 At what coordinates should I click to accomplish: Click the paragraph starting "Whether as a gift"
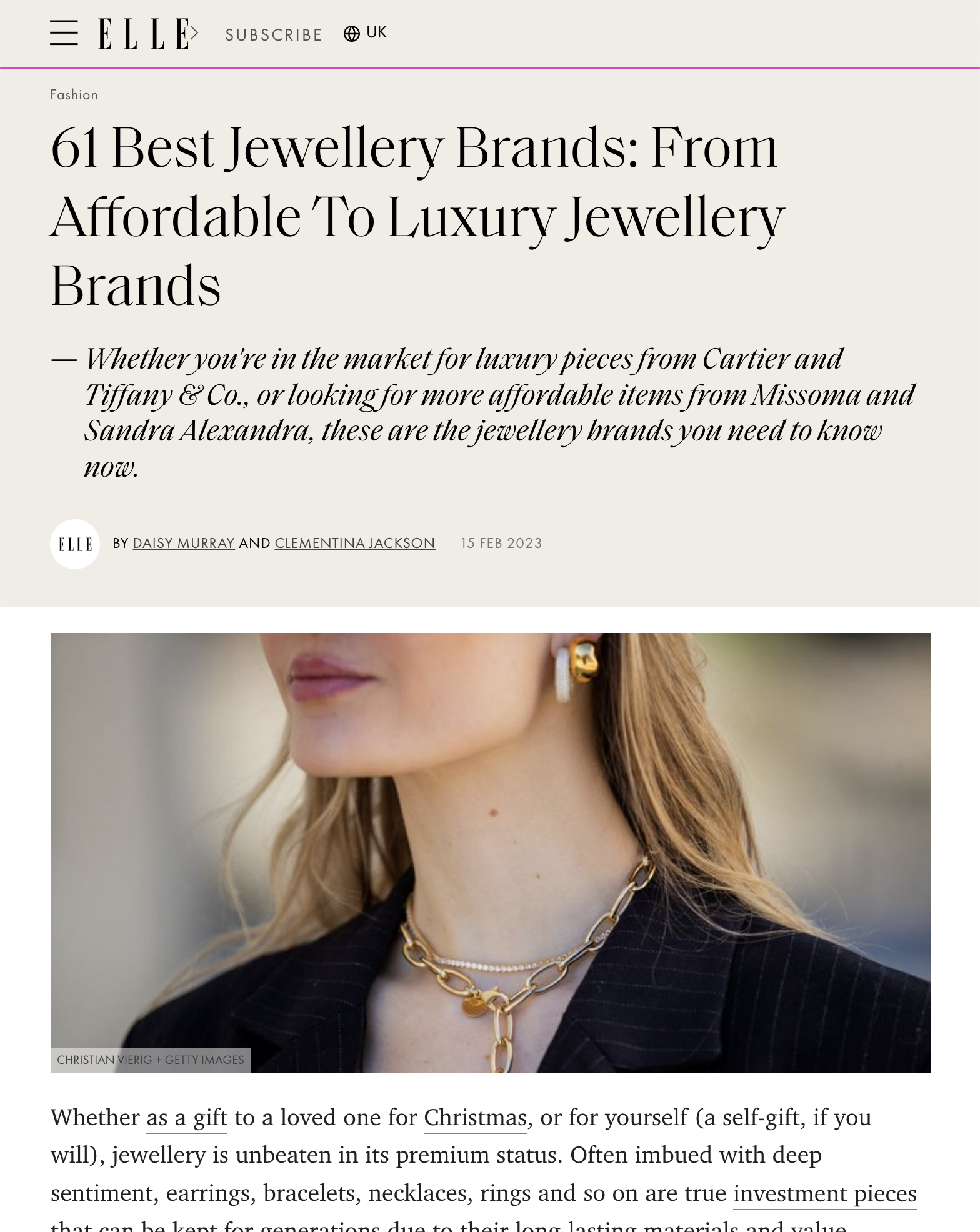click(x=437, y=1156)
